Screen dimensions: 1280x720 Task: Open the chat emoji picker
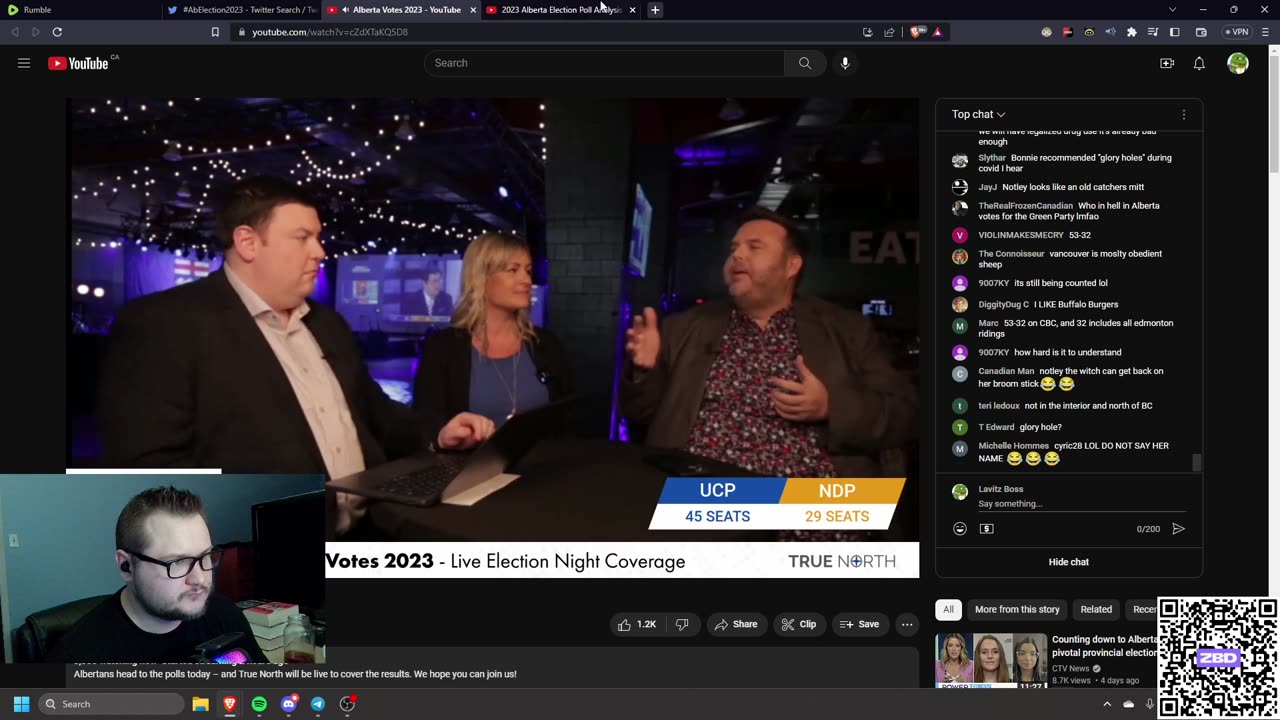pyautogui.click(x=960, y=528)
